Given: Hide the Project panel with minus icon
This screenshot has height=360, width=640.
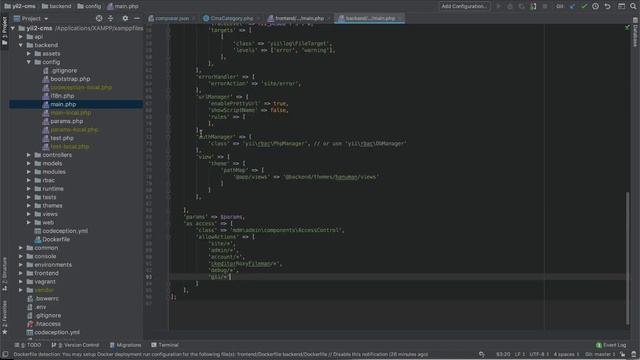Looking at the screenshot, I should [137, 18].
